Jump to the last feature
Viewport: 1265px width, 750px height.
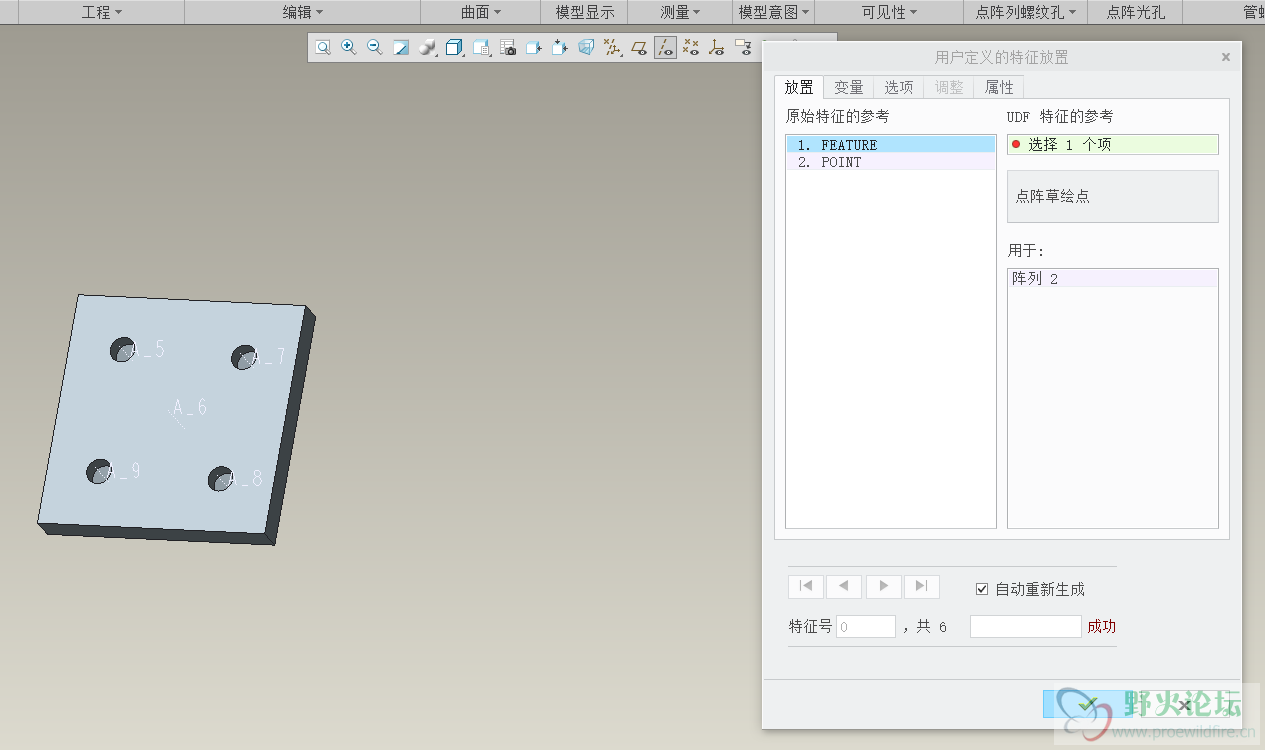click(922, 586)
